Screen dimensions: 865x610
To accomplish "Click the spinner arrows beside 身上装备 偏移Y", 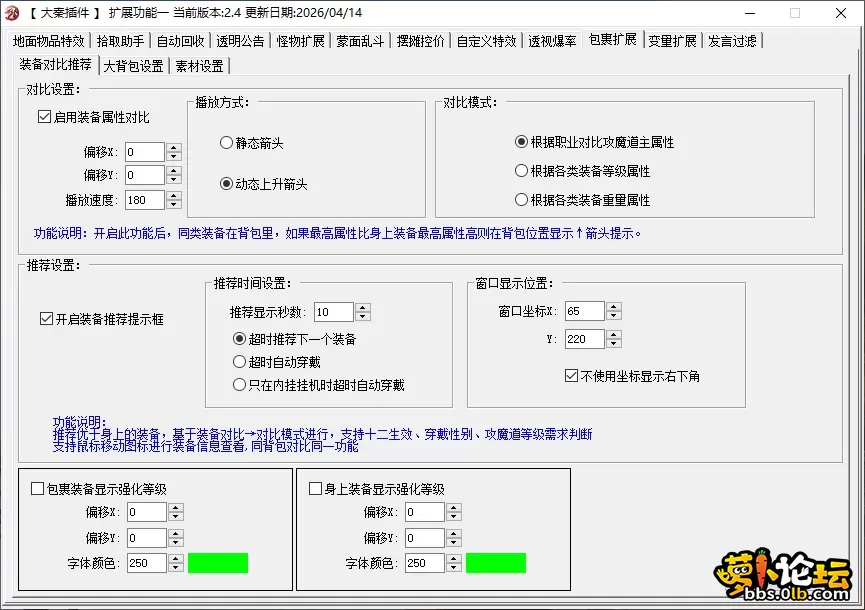I will coord(453,538).
